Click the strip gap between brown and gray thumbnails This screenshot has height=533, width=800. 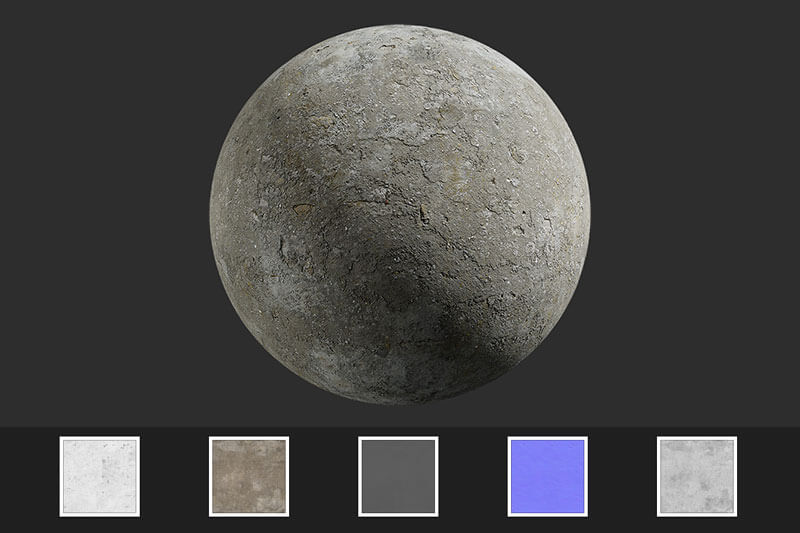(323, 476)
